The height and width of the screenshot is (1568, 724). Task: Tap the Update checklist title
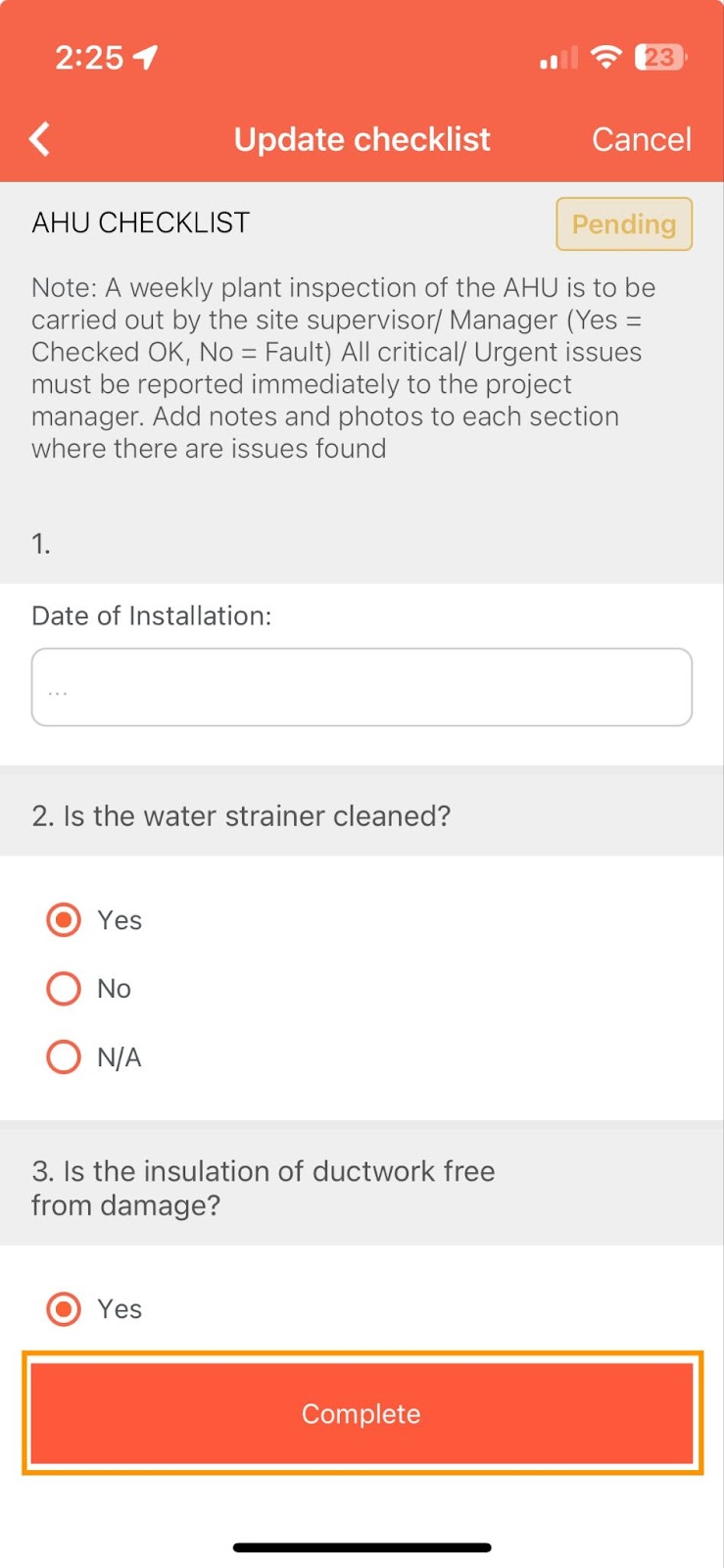pos(362,139)
